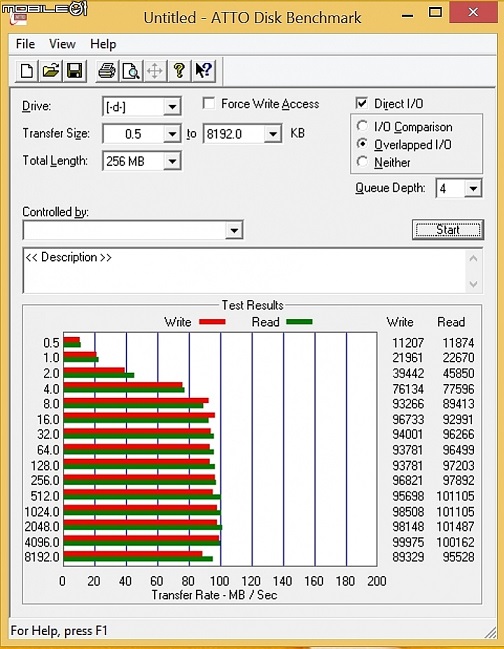This screenshot has width=504, height=649.
Task: Click the question mark About icon
Action: pos(179,71)
